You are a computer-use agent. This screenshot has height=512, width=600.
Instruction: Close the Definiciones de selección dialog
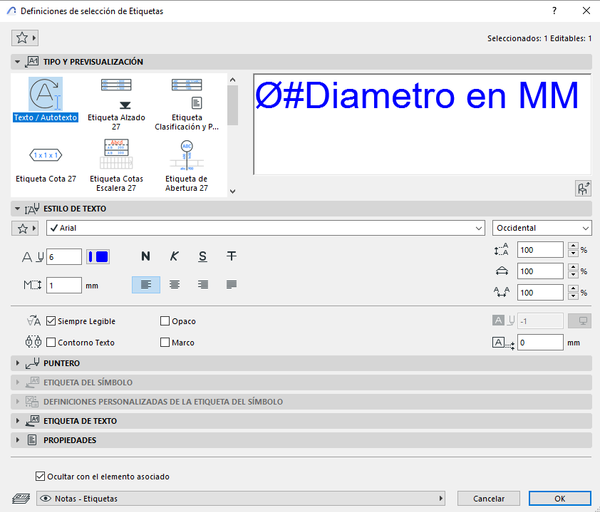pos(586,11)
